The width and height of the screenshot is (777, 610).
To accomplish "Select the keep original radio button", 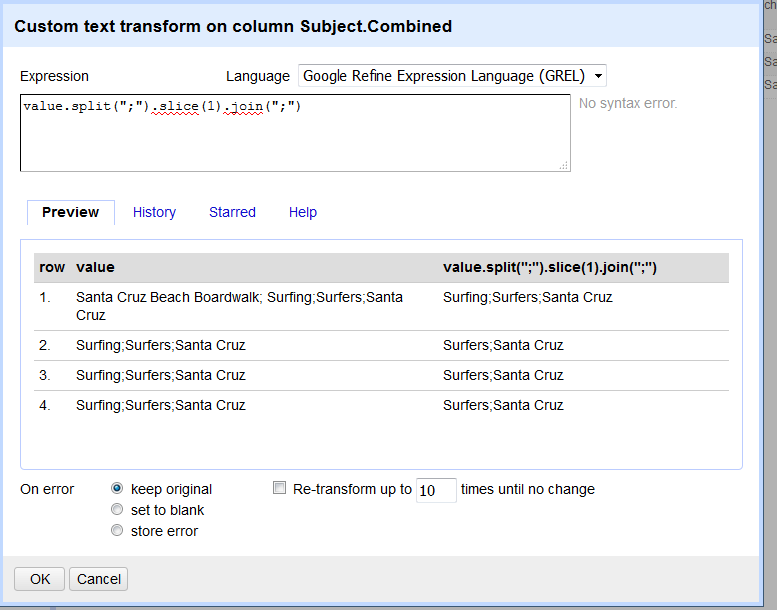I will tap(117, 489).
